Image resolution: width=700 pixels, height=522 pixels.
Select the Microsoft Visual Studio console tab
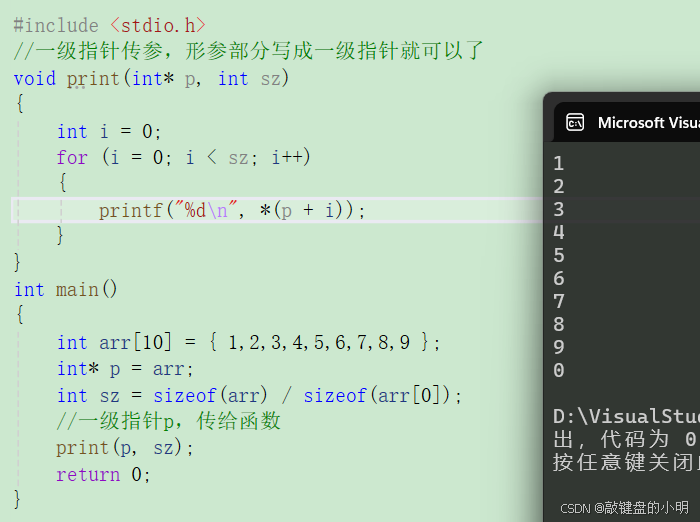coord(627,122)
